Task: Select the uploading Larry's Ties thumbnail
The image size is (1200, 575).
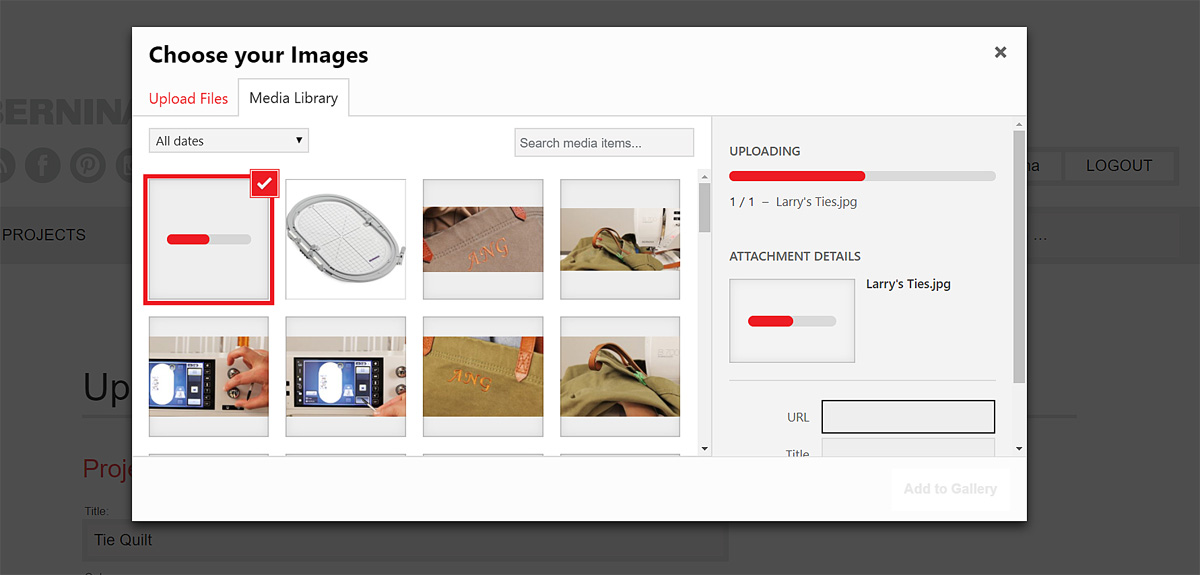Action: click(x=208, y=239)
